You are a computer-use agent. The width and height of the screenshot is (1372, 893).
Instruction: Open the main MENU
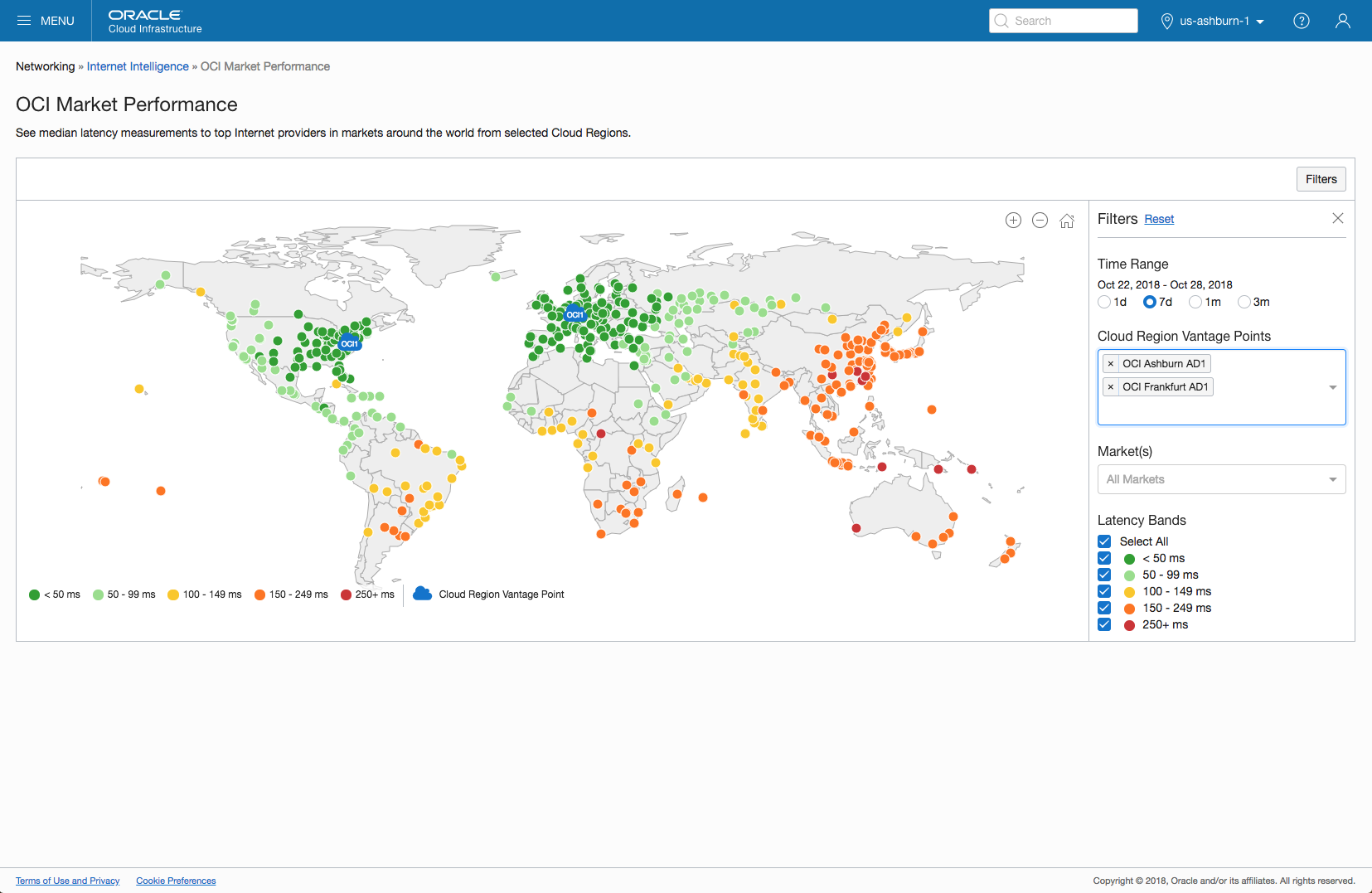pyautogui.click(x=46, y=21)
